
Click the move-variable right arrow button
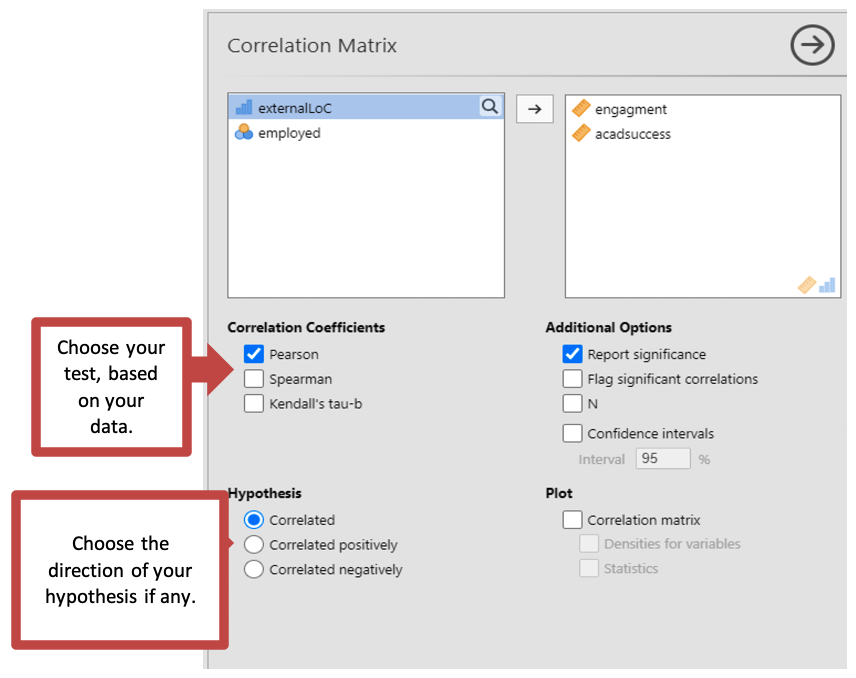[x=534, y=109]
